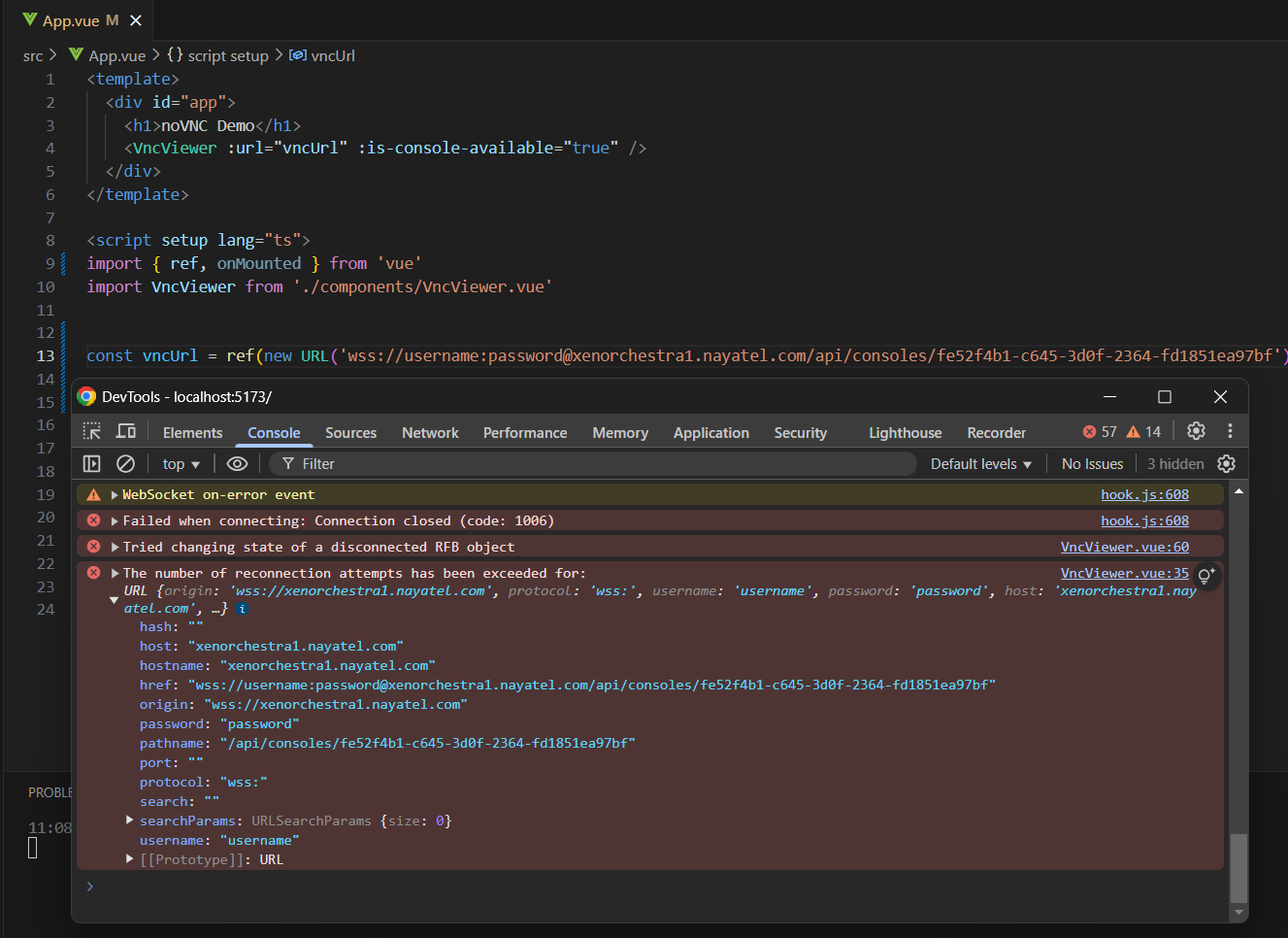Create live expression with eye icon
The height and width of the screenshot is (938, 1288).
pos(237,464)
